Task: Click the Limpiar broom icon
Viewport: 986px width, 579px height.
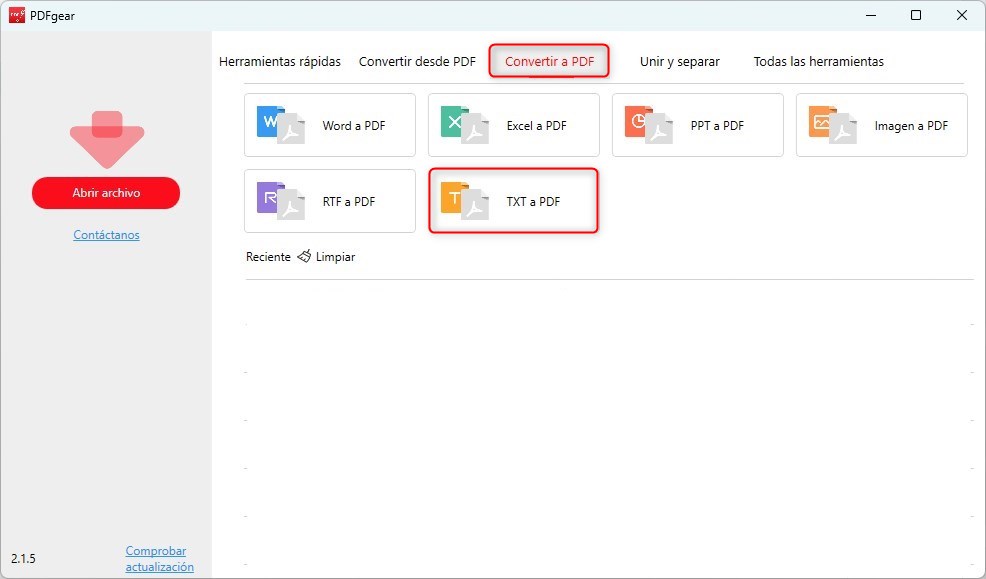Action: coord(303,256)
